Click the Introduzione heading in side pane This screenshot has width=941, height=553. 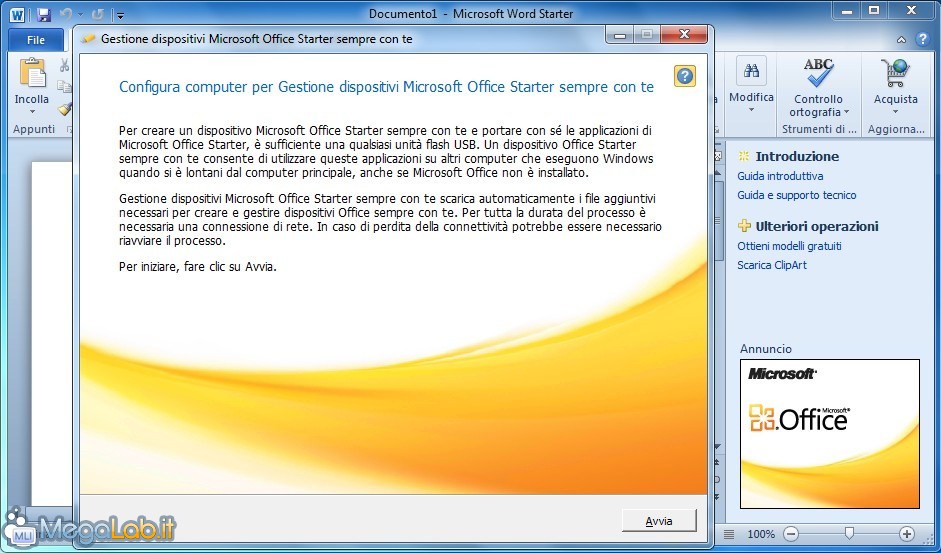click(797, 157)
